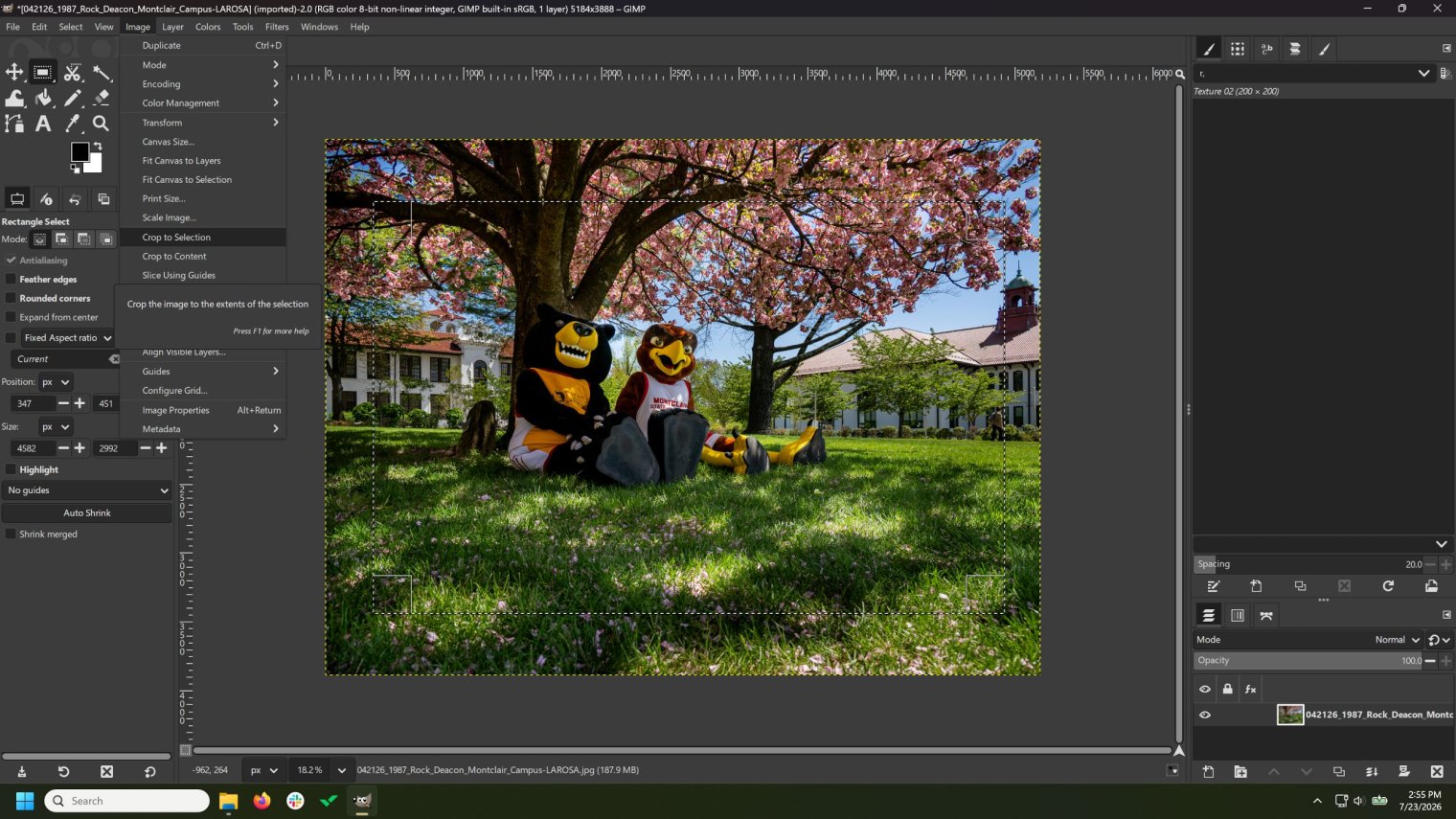Open the Colors menu
The image size is (1456, 819).
[x=208, y=27]
